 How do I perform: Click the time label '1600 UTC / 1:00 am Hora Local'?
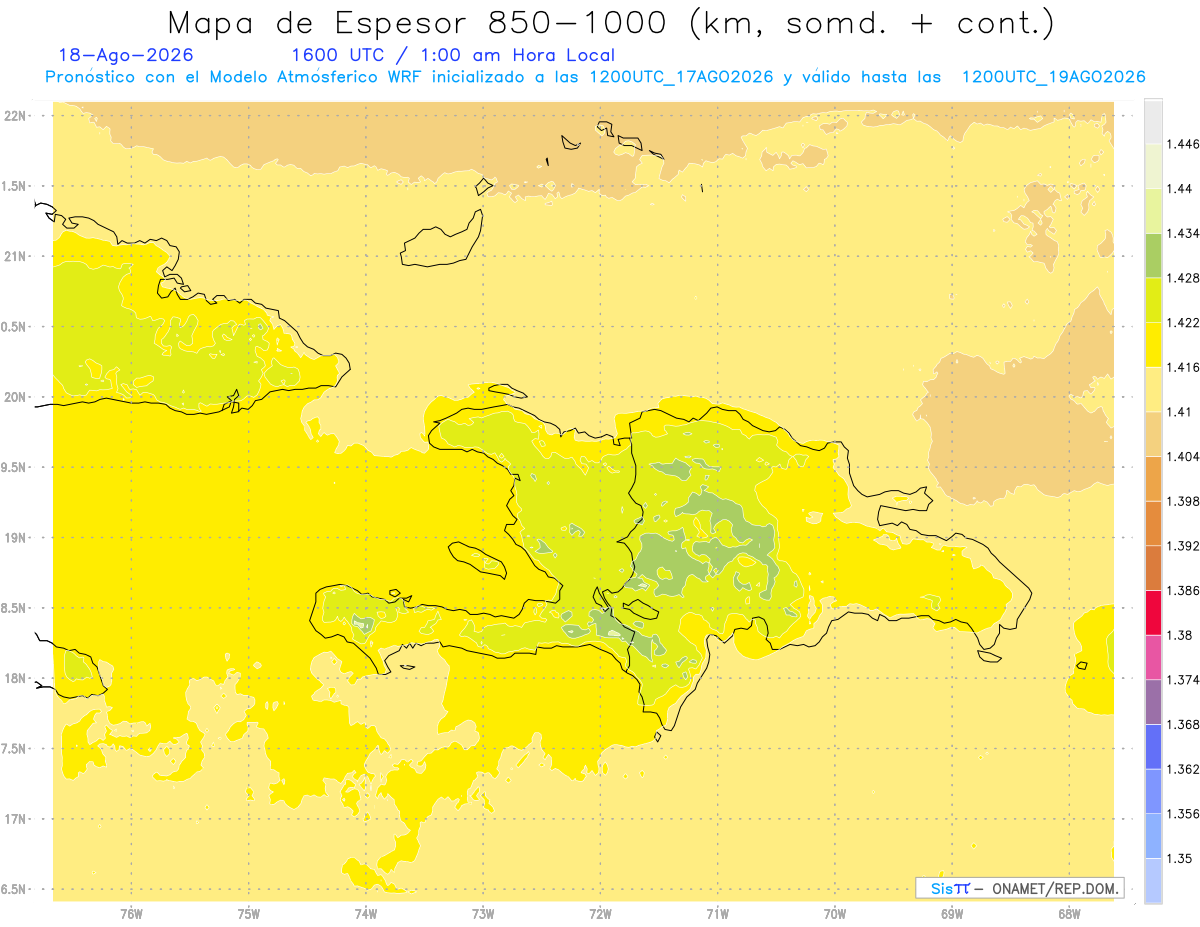452,55
